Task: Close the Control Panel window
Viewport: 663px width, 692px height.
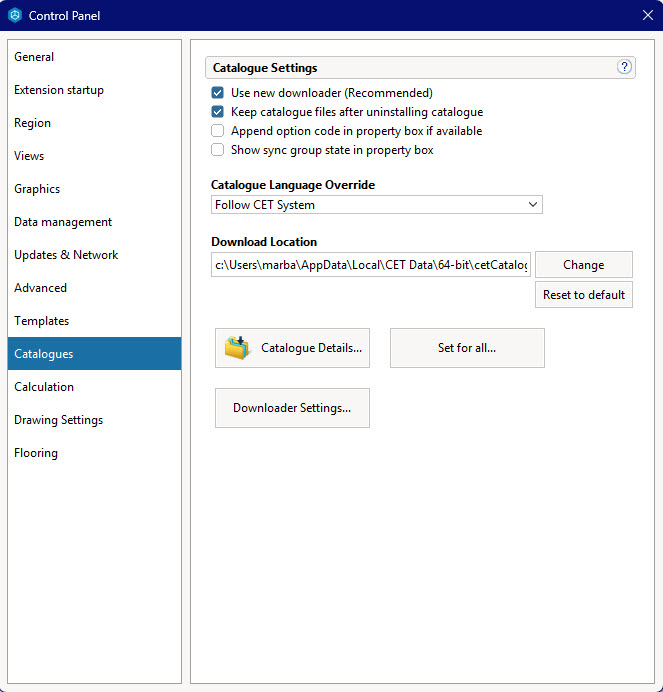Action: [648, 15]
